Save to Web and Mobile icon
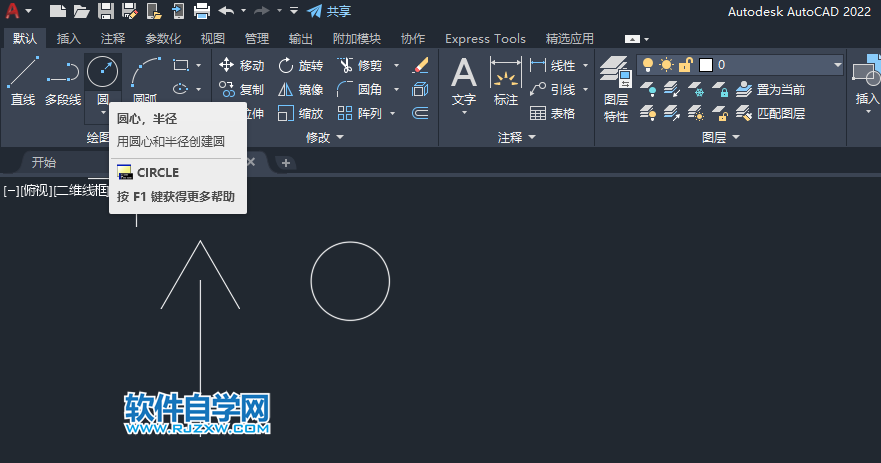The width and height of the screenshot is (881, 463). pyautogui.click(x=178, y=11)
